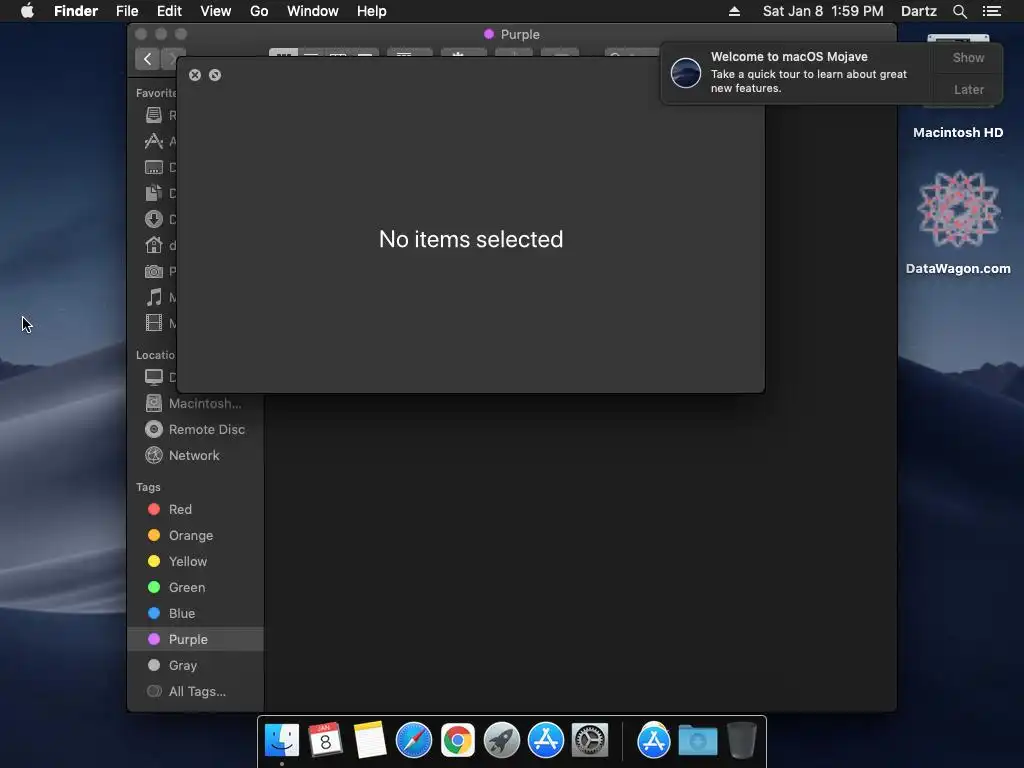Viewport: 1024px width, 768px height.
Task: Open Notification Center list icon
Action: click(x=991, y=11)
